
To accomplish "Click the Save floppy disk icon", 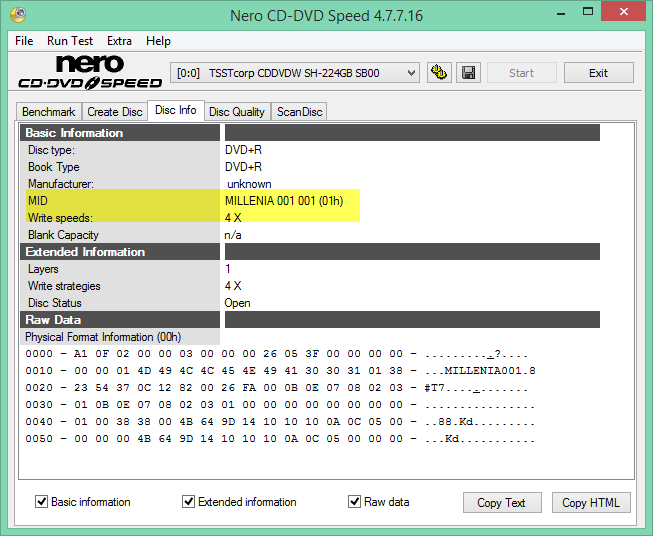I will (469, 73).
